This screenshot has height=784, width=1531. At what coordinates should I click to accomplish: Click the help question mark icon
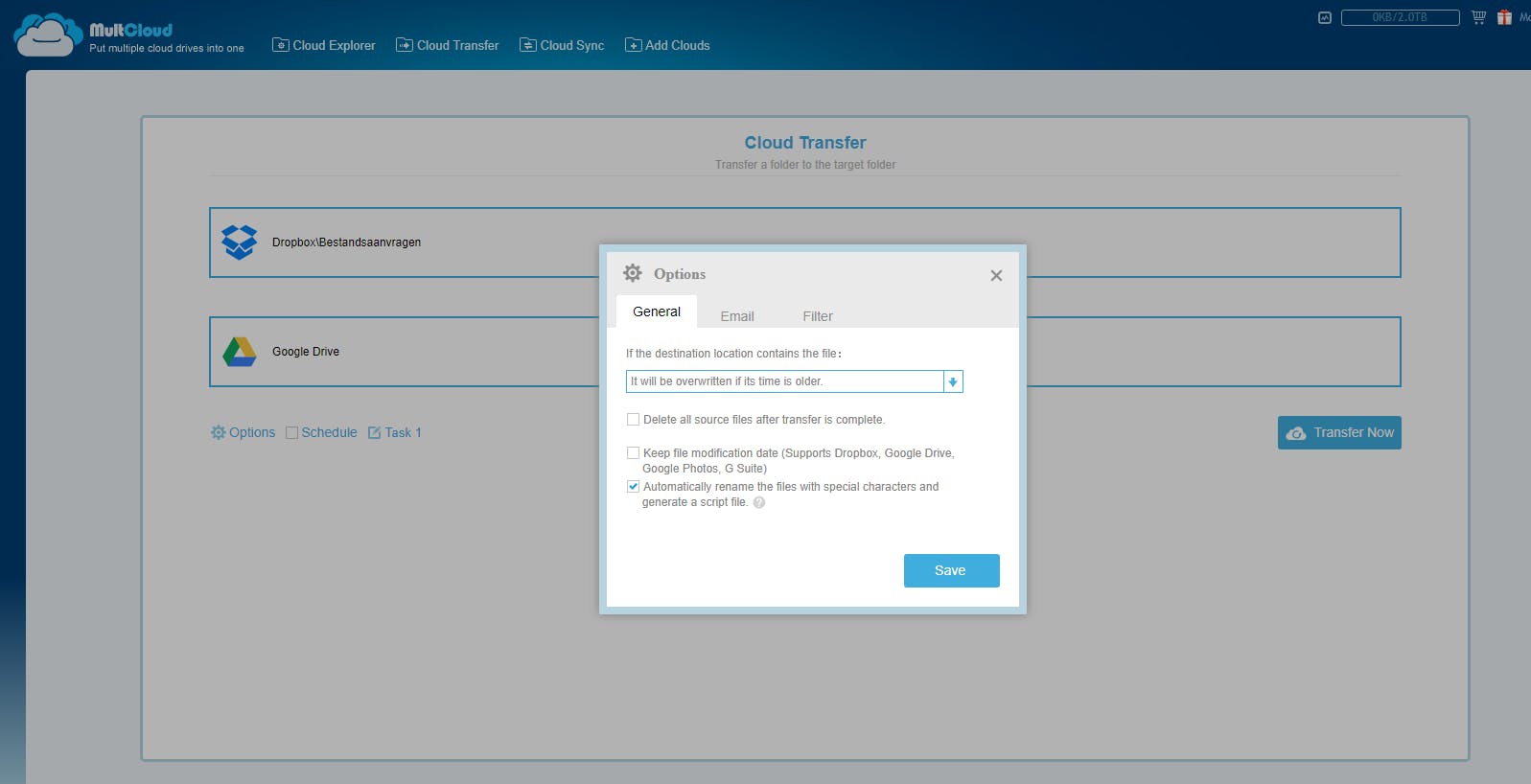pyautogui.click(x=759, y=502)
